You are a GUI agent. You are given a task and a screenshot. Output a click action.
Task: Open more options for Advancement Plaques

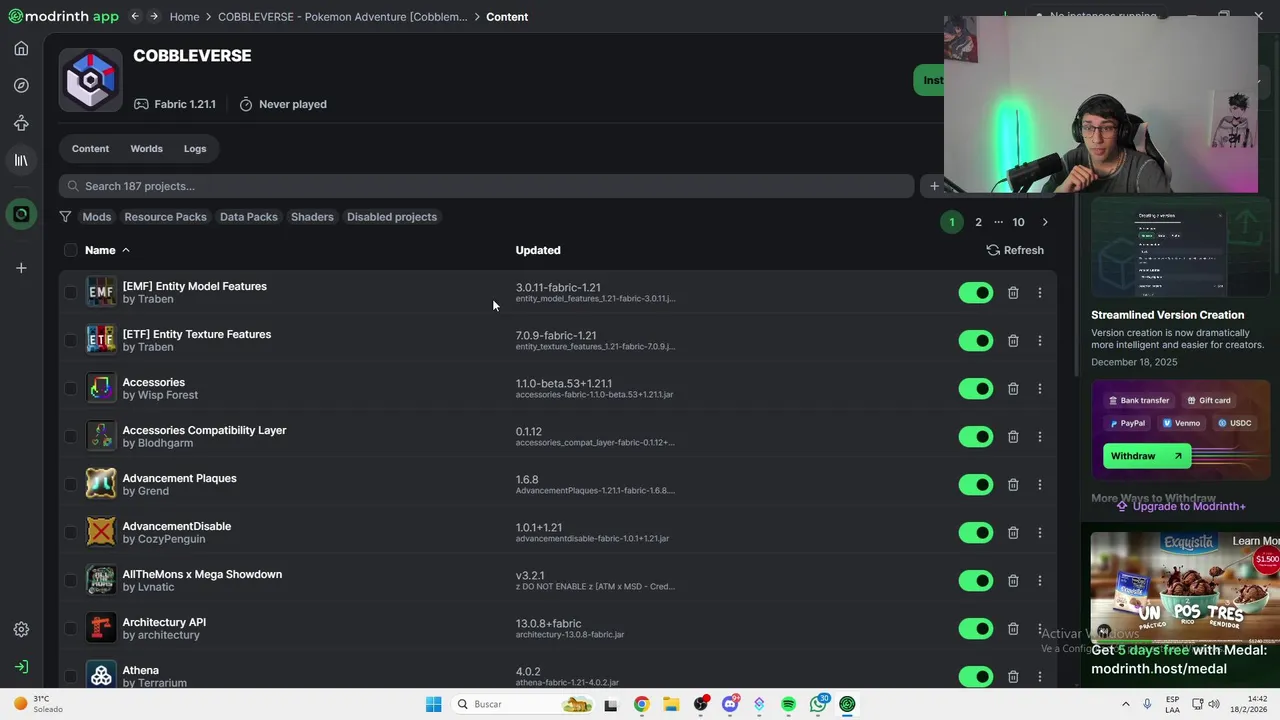coord(1039,484)
